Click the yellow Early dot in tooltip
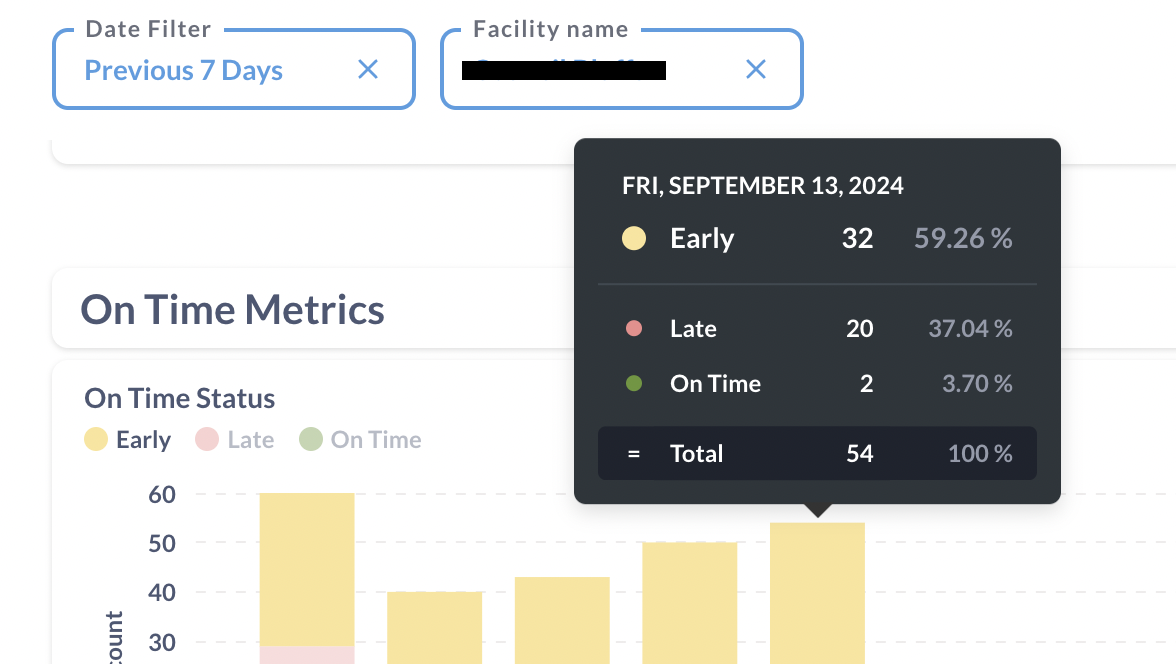The image size is (1176, 664). [x=633, y=239]
